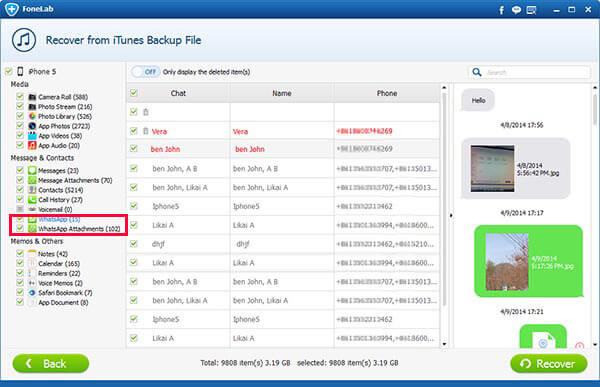Uncheck the Contacts (5214) checkbox
The image size is (600, 387).
pos(20,189)
